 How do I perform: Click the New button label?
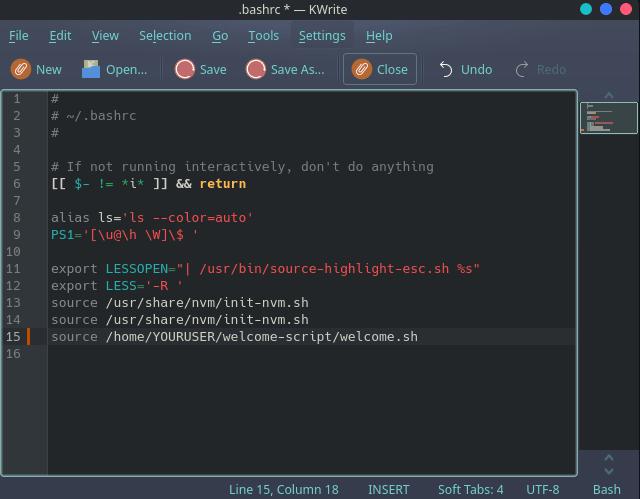(49, 70)
